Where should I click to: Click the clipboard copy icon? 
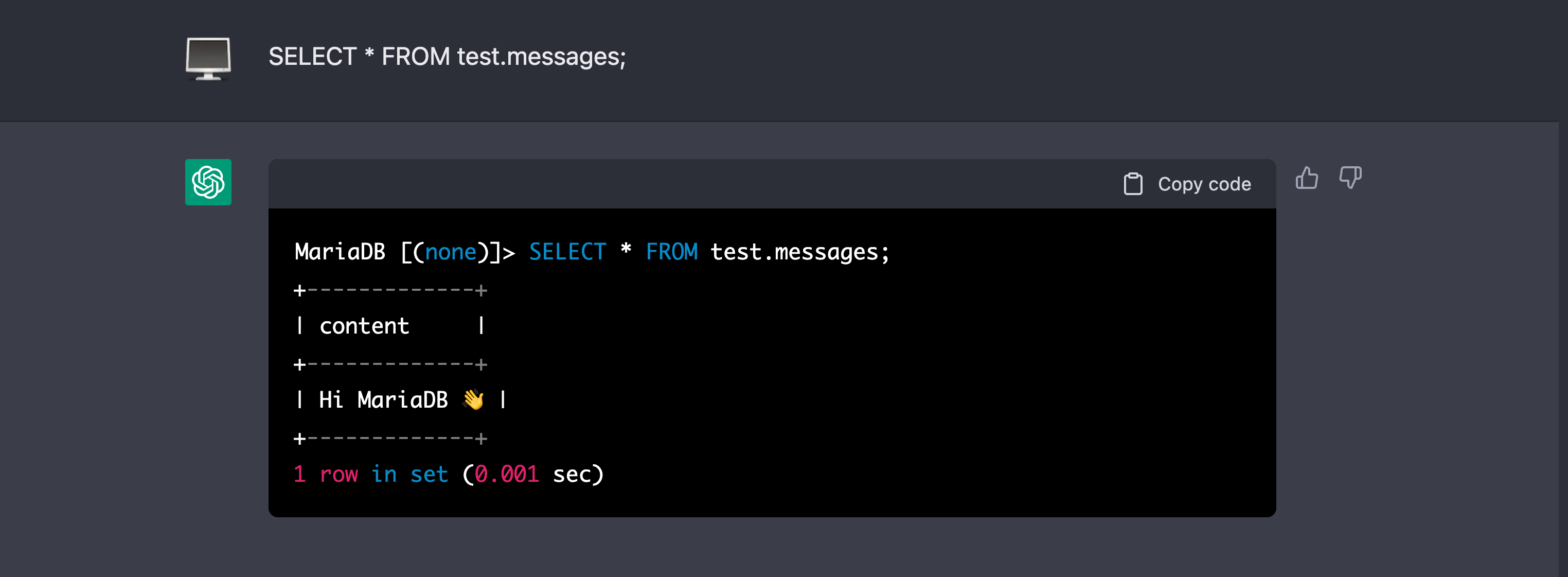(1132, 184)
